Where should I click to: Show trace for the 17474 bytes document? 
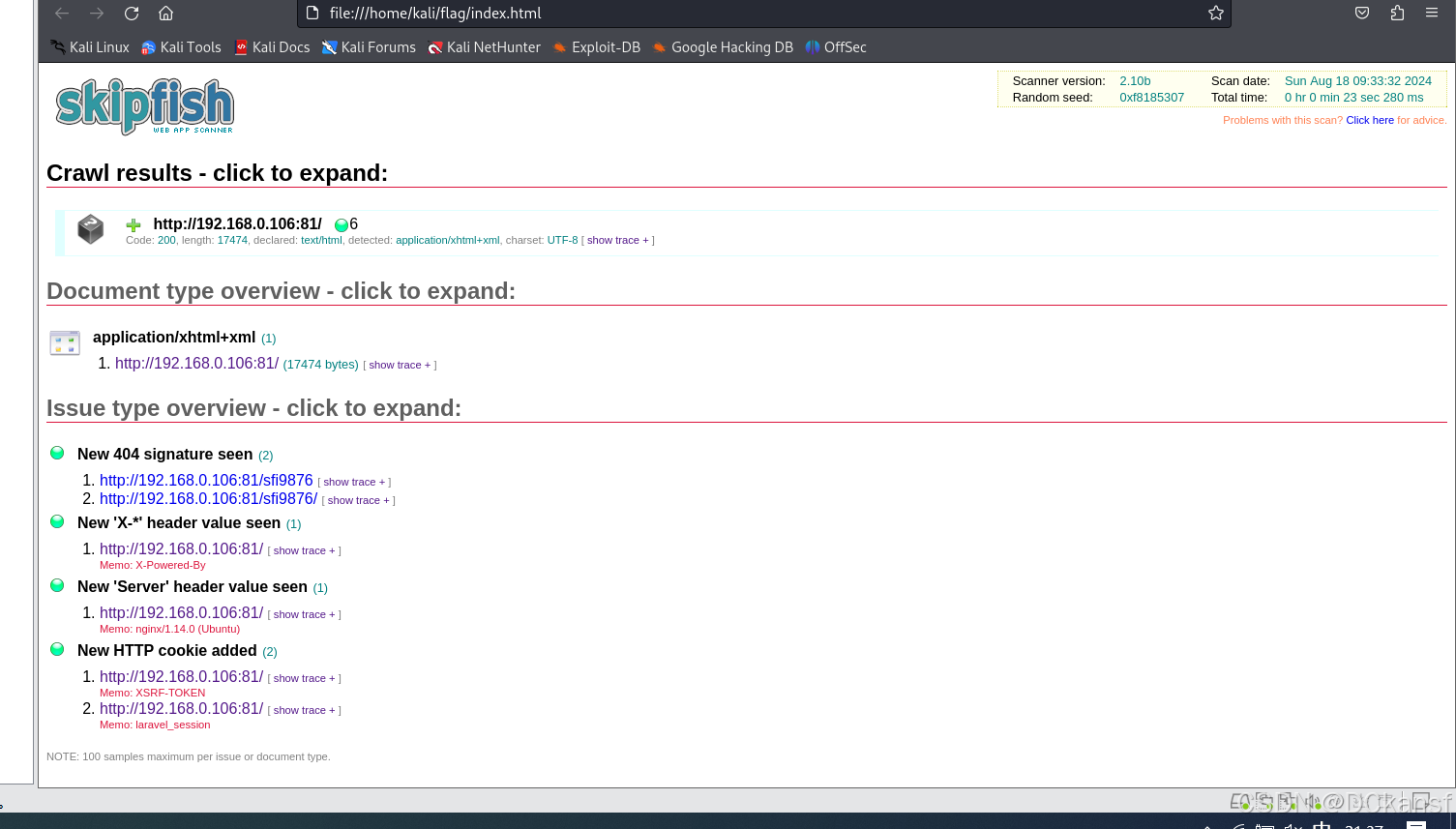(x=400, y=365)
